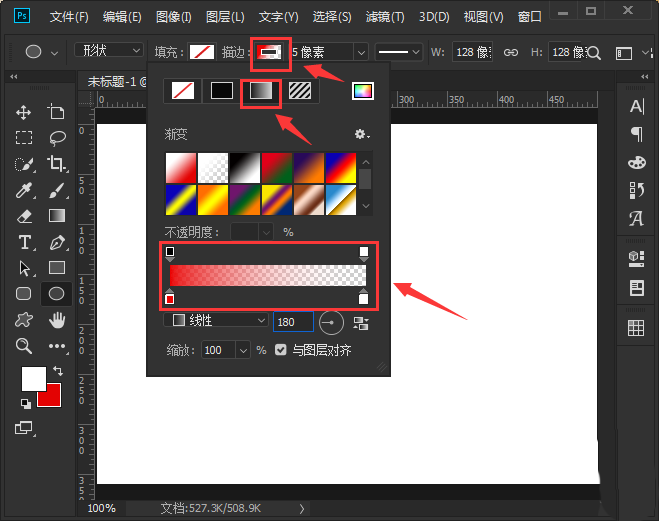The image size is (659, 521).
Task: Select the Brush tool
Action: click(57, 190)
